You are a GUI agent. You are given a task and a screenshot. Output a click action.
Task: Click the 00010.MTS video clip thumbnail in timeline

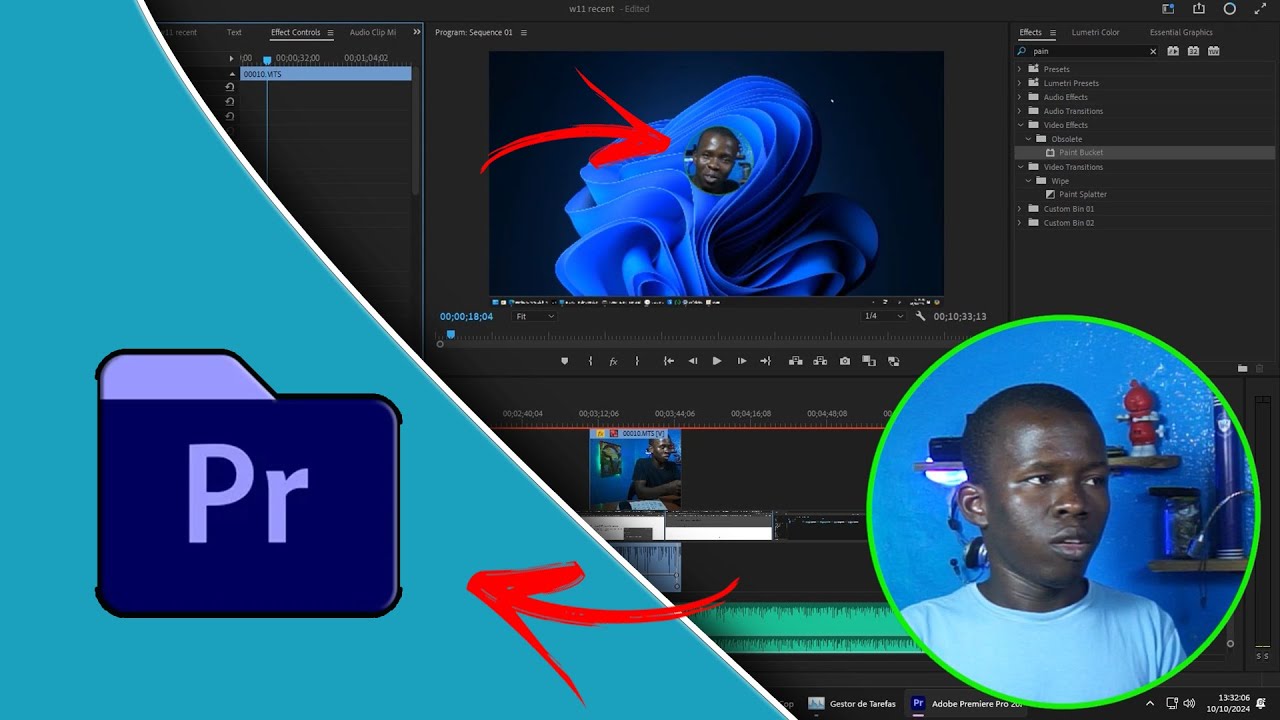click(x=635, y=470)
